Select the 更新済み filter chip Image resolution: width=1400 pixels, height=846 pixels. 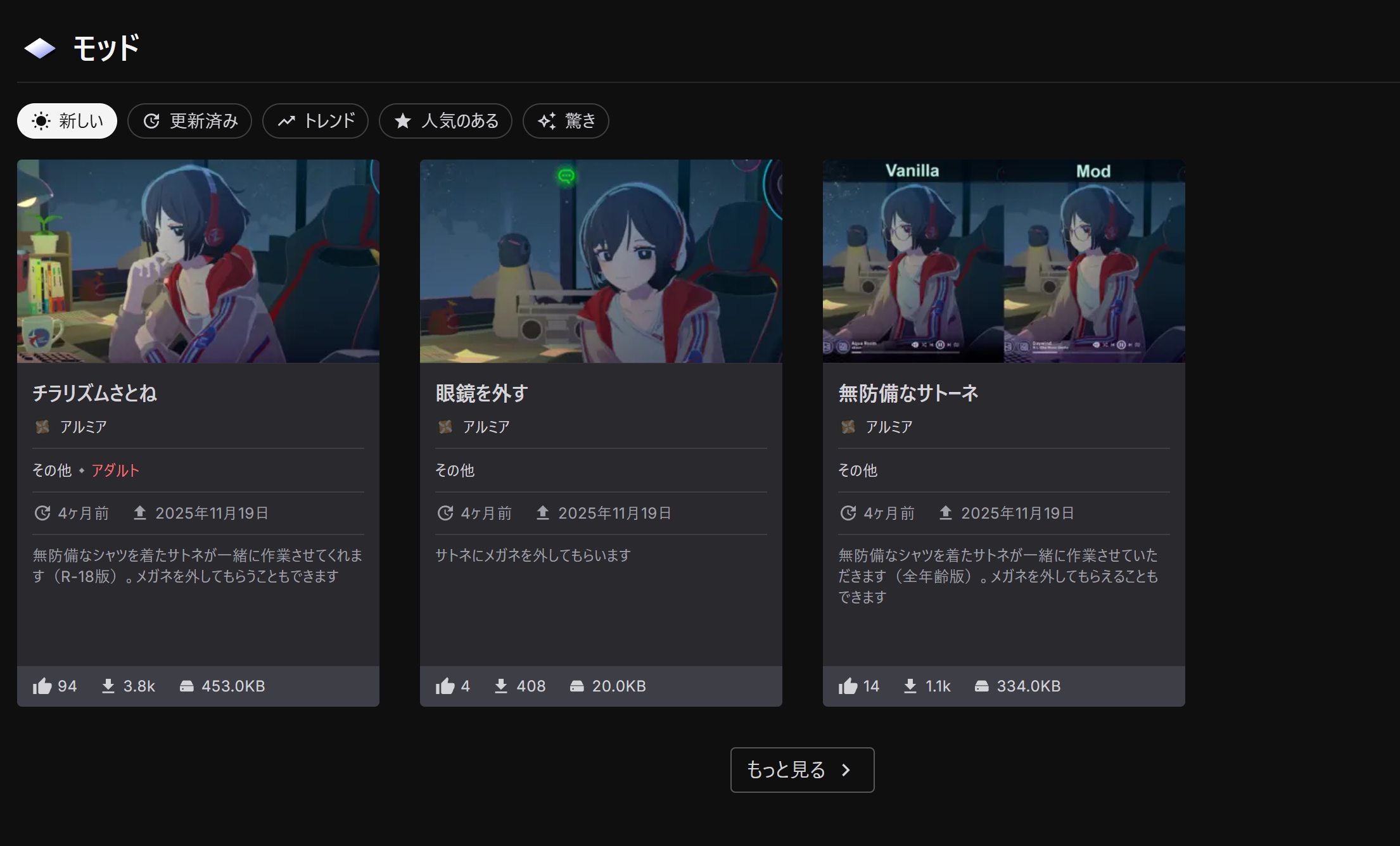click(189, 121)
